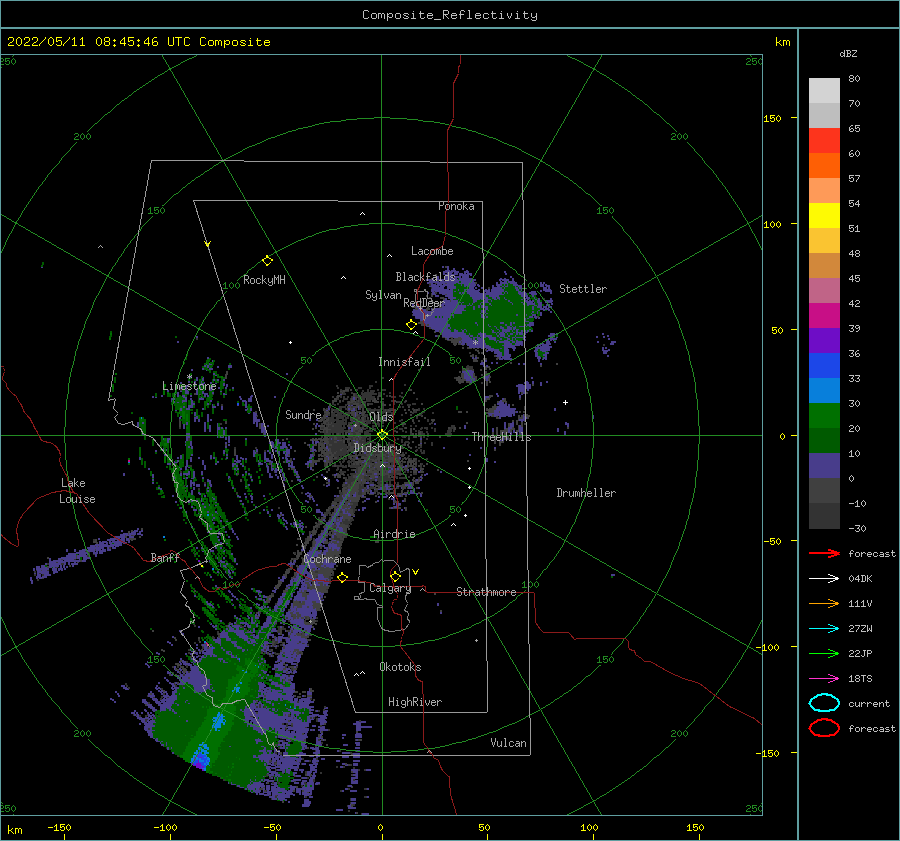Click the yellow km unit label, top right
Image resolution: width=900 pixels, height=841 pixels.
(x=782, y=42)
